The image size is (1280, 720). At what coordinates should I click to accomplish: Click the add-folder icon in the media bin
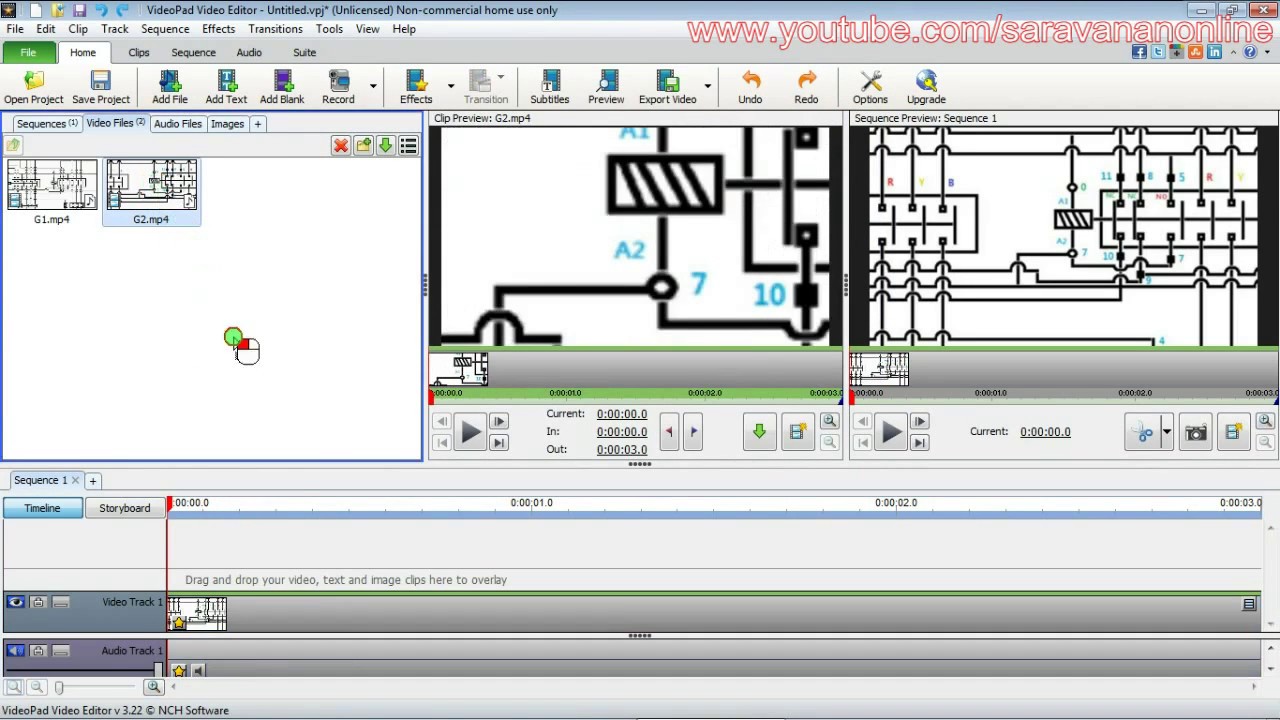363,146
